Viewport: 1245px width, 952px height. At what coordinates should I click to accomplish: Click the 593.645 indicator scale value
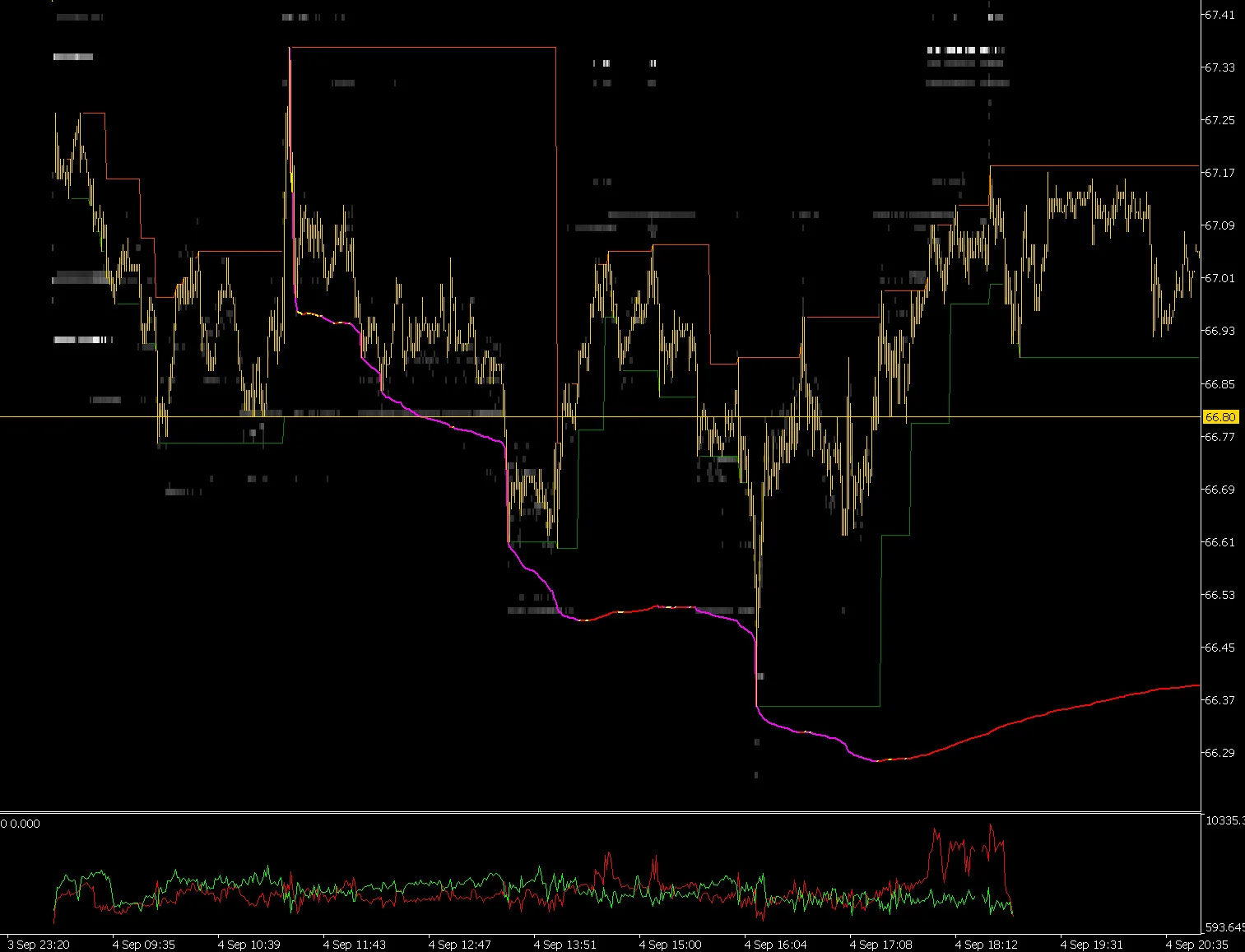tap(1224, 926)
